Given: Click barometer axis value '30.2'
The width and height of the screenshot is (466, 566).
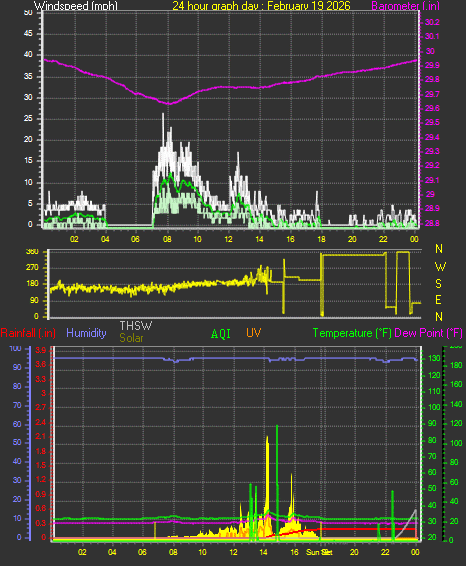Looking at the screenshot, I should click(432, 22).
